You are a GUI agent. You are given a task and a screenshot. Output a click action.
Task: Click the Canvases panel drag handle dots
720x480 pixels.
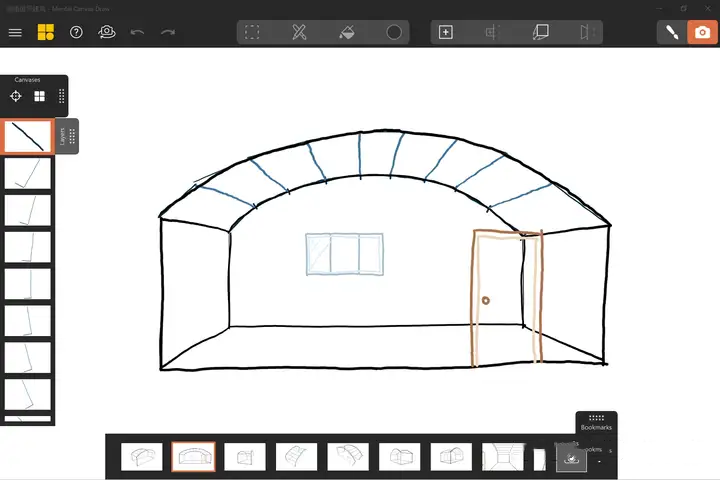coord(61,97)
